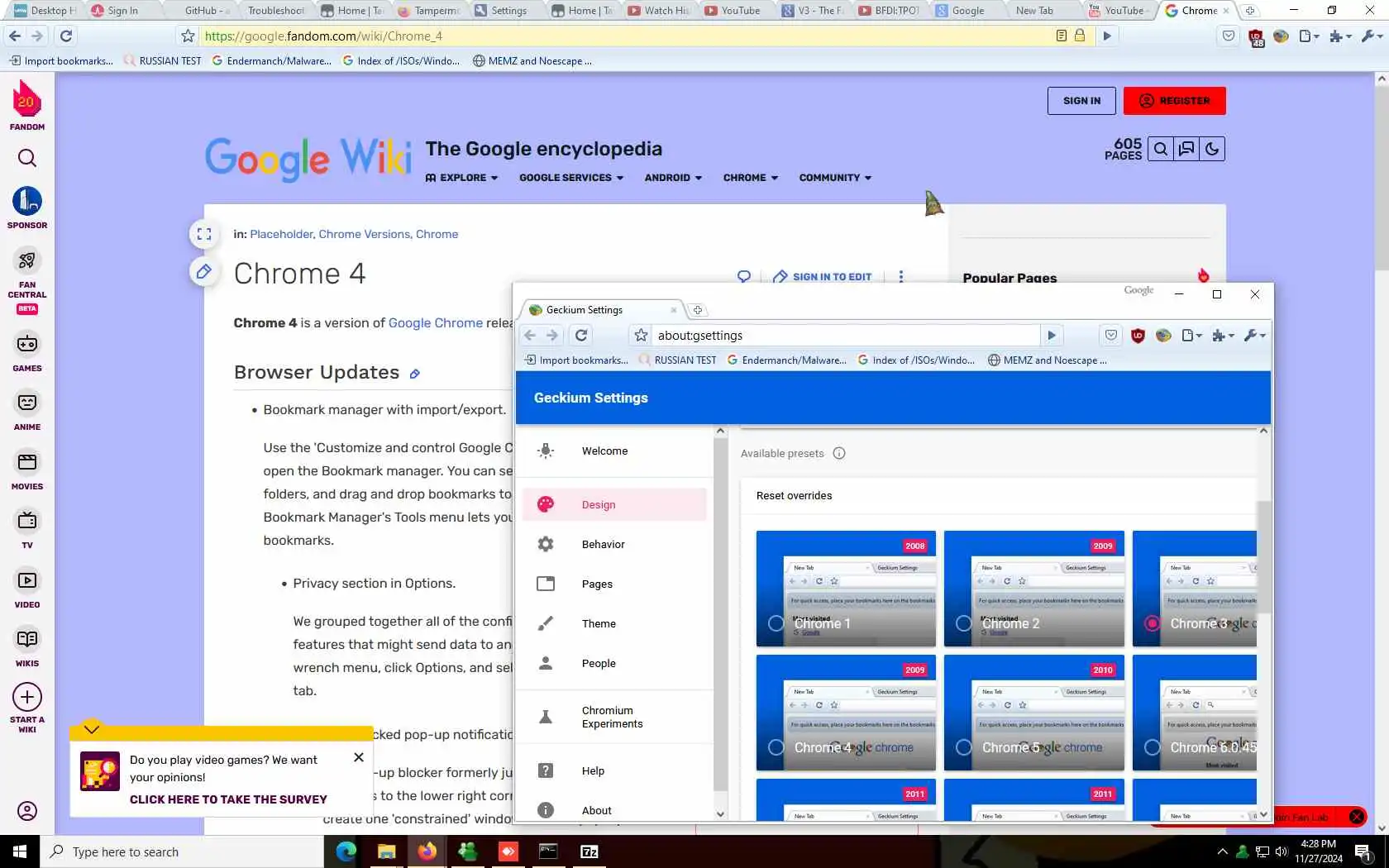Select the Design palette icon in sidebar
This screenshot has height=868, width=1389.
[x=546, y=505]
